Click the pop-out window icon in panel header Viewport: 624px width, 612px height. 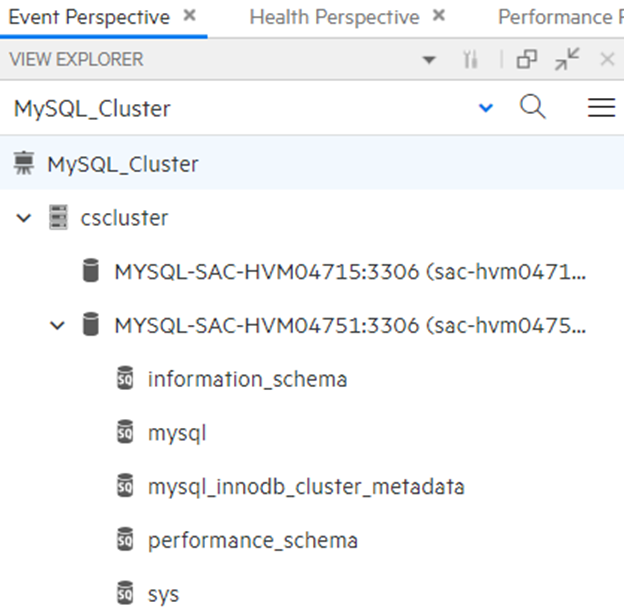coord(527,60)
